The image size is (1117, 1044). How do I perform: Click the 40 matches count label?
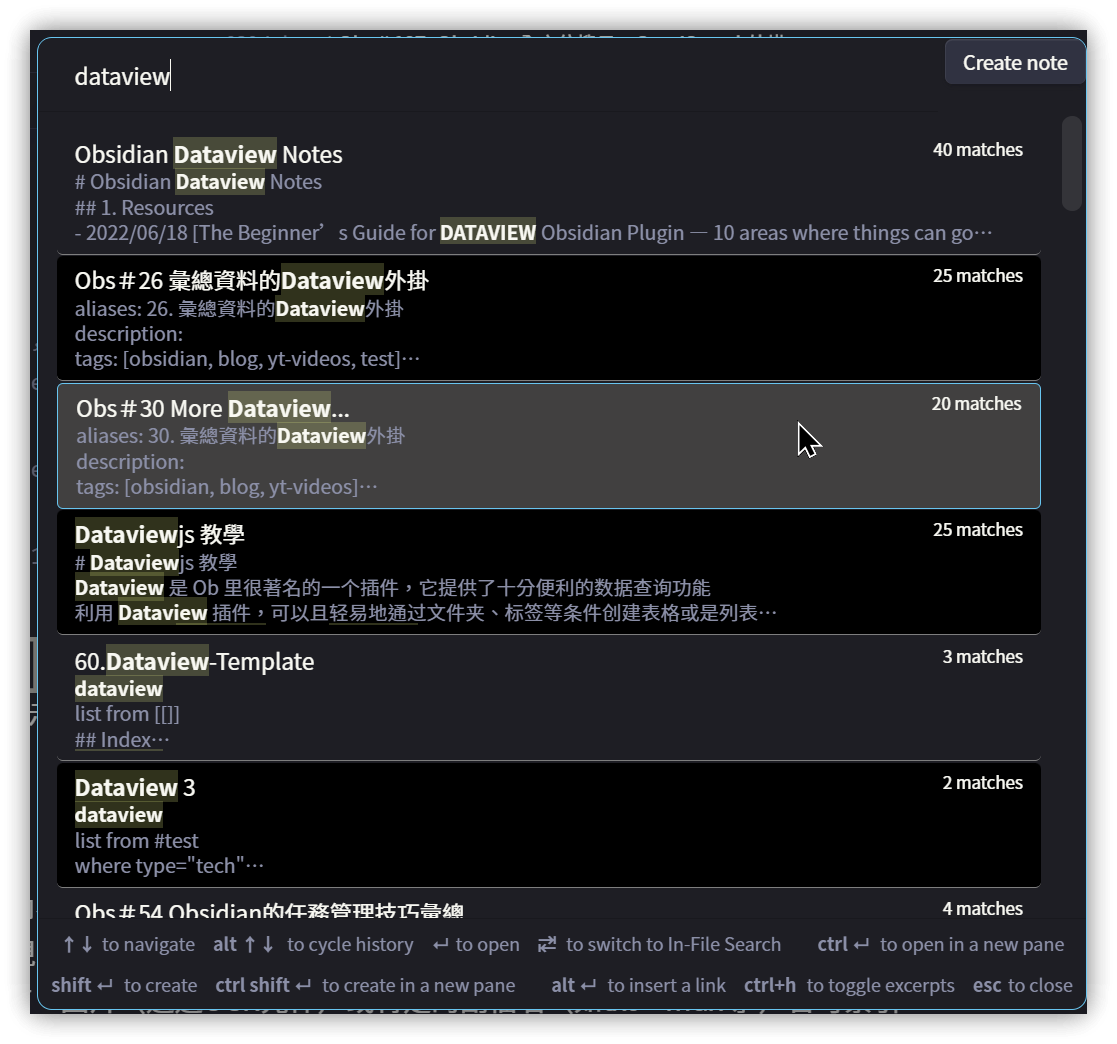pyautogui.click(x=978, y=150)
